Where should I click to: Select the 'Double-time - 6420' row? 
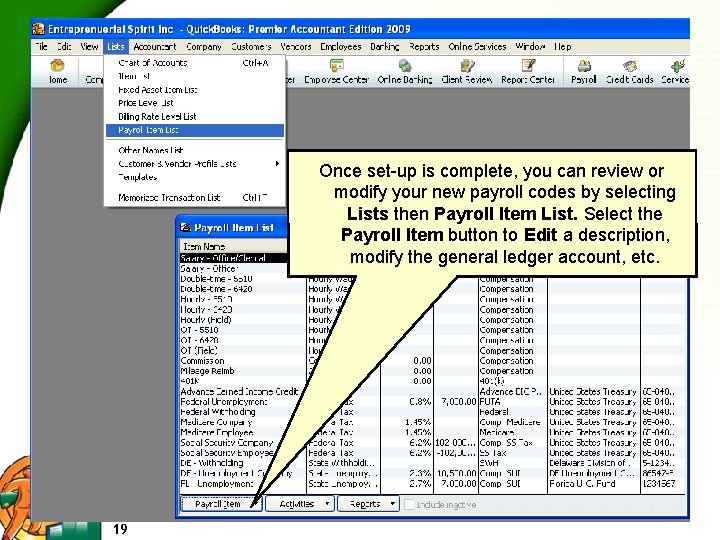[243, 289]
